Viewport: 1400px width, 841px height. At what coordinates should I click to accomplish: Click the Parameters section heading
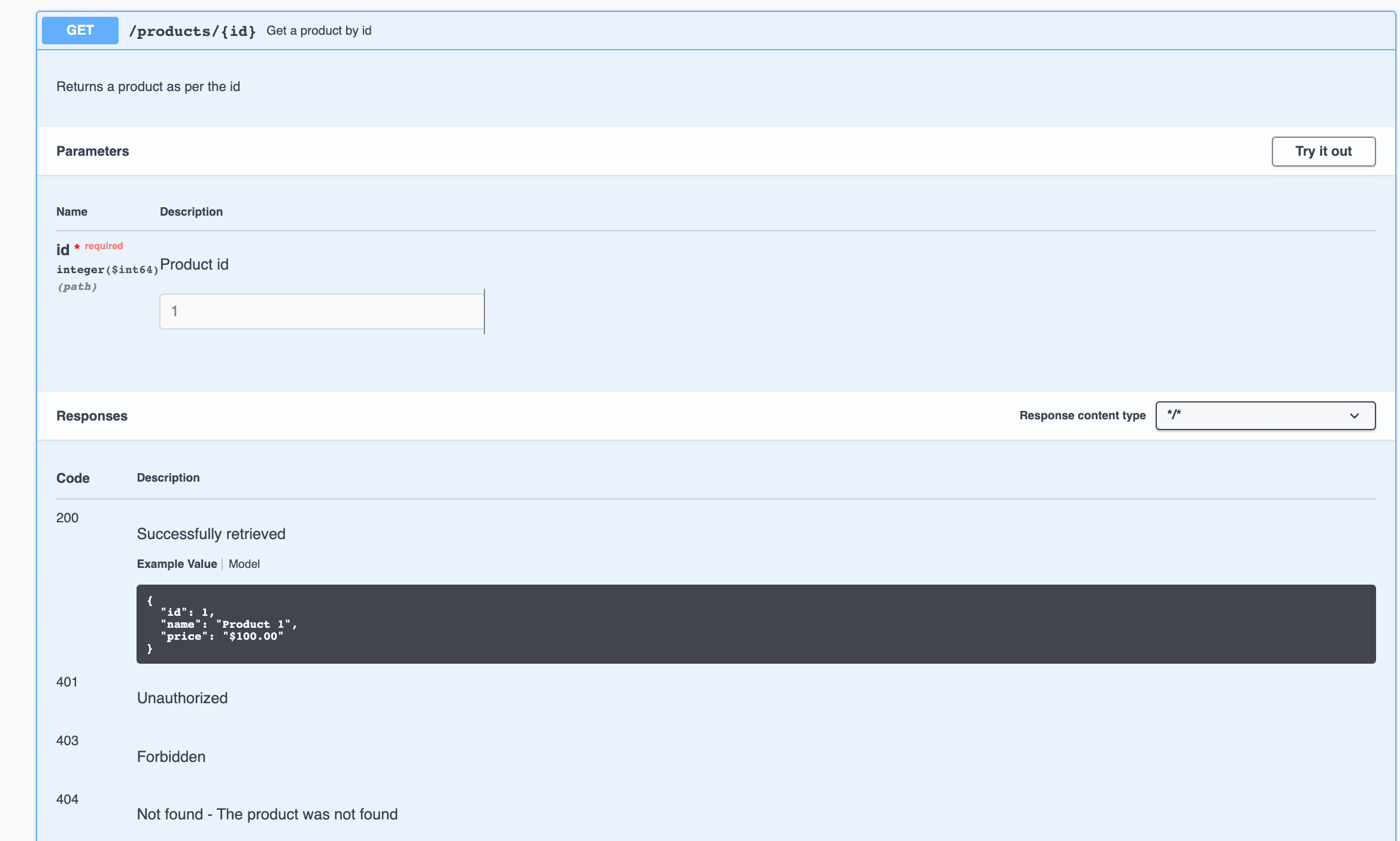(92, 151)
